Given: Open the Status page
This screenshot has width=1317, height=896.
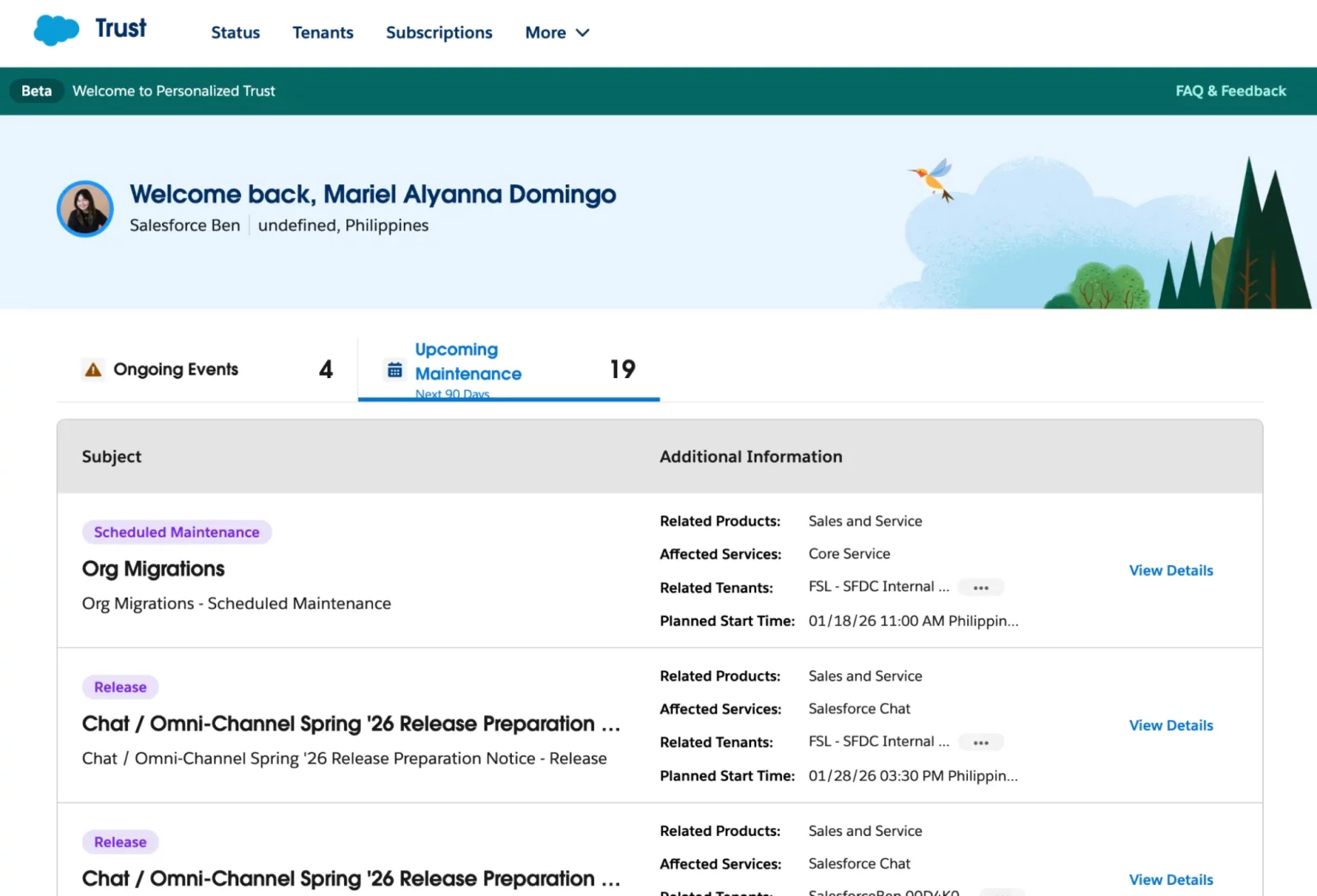Looking at the screenshot, I should click(x=235, y=33).
